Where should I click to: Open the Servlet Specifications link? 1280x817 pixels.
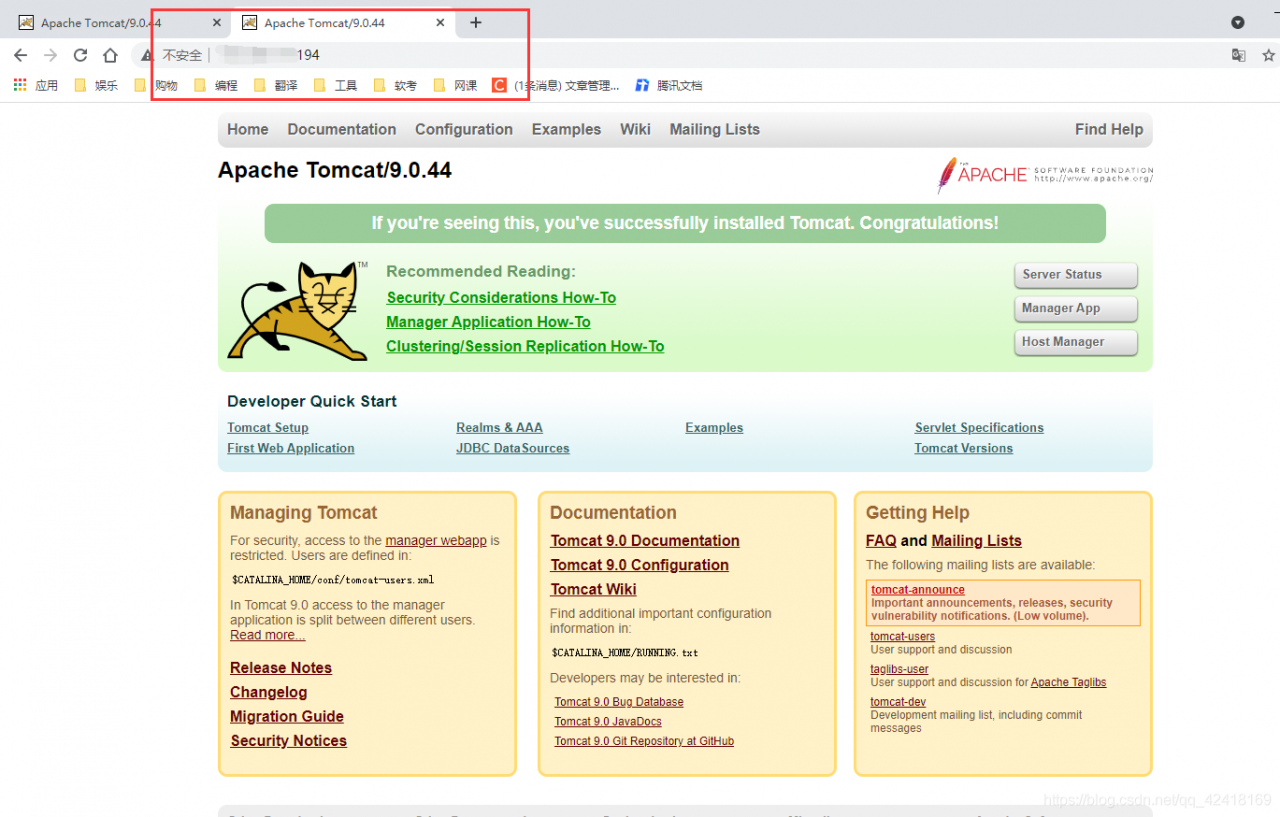tap(979, 428)
